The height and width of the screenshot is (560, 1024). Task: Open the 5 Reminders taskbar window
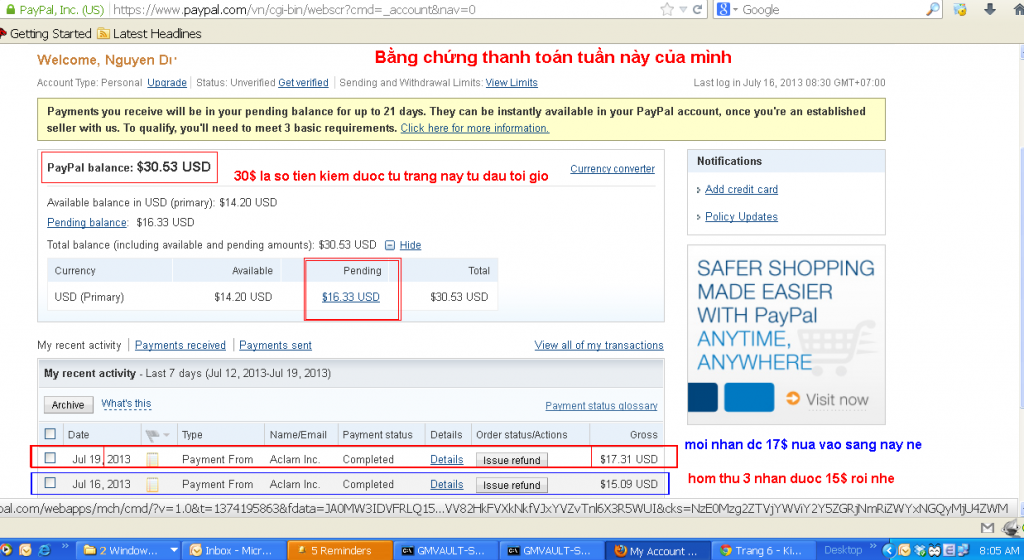click(x=340, y=550)
